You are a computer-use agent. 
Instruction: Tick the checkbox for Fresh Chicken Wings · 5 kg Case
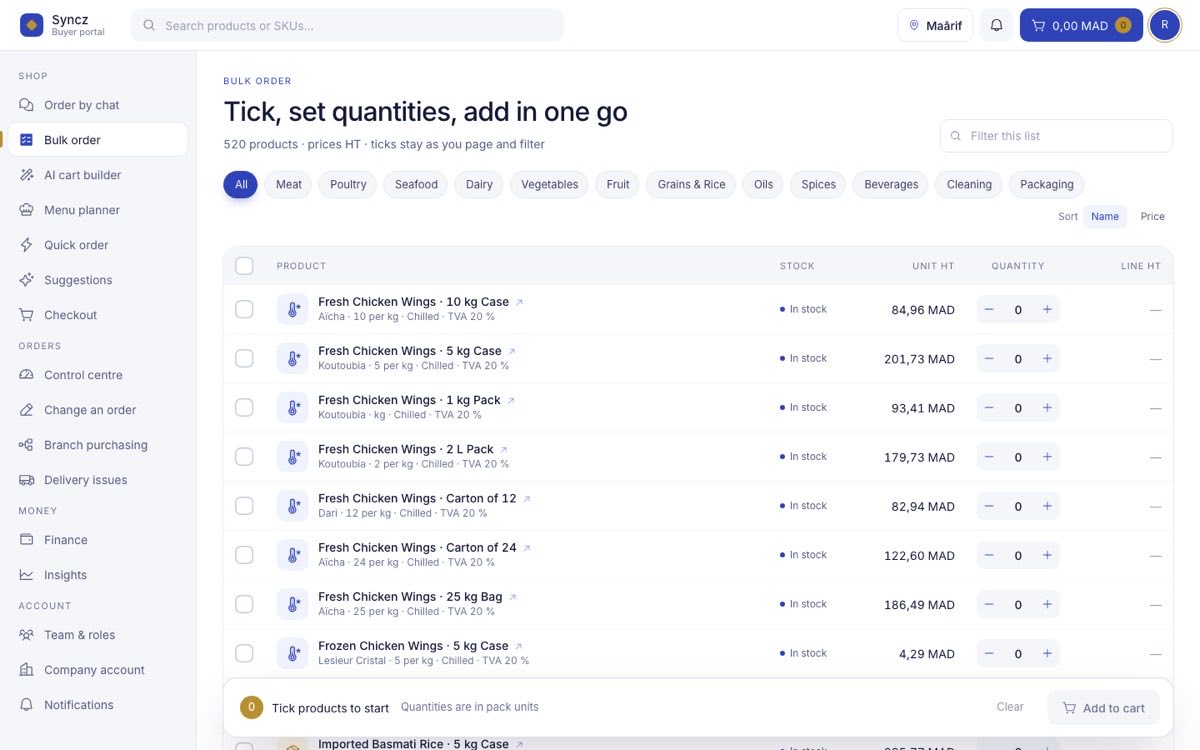pyautogui.click(x=244, y=359)
